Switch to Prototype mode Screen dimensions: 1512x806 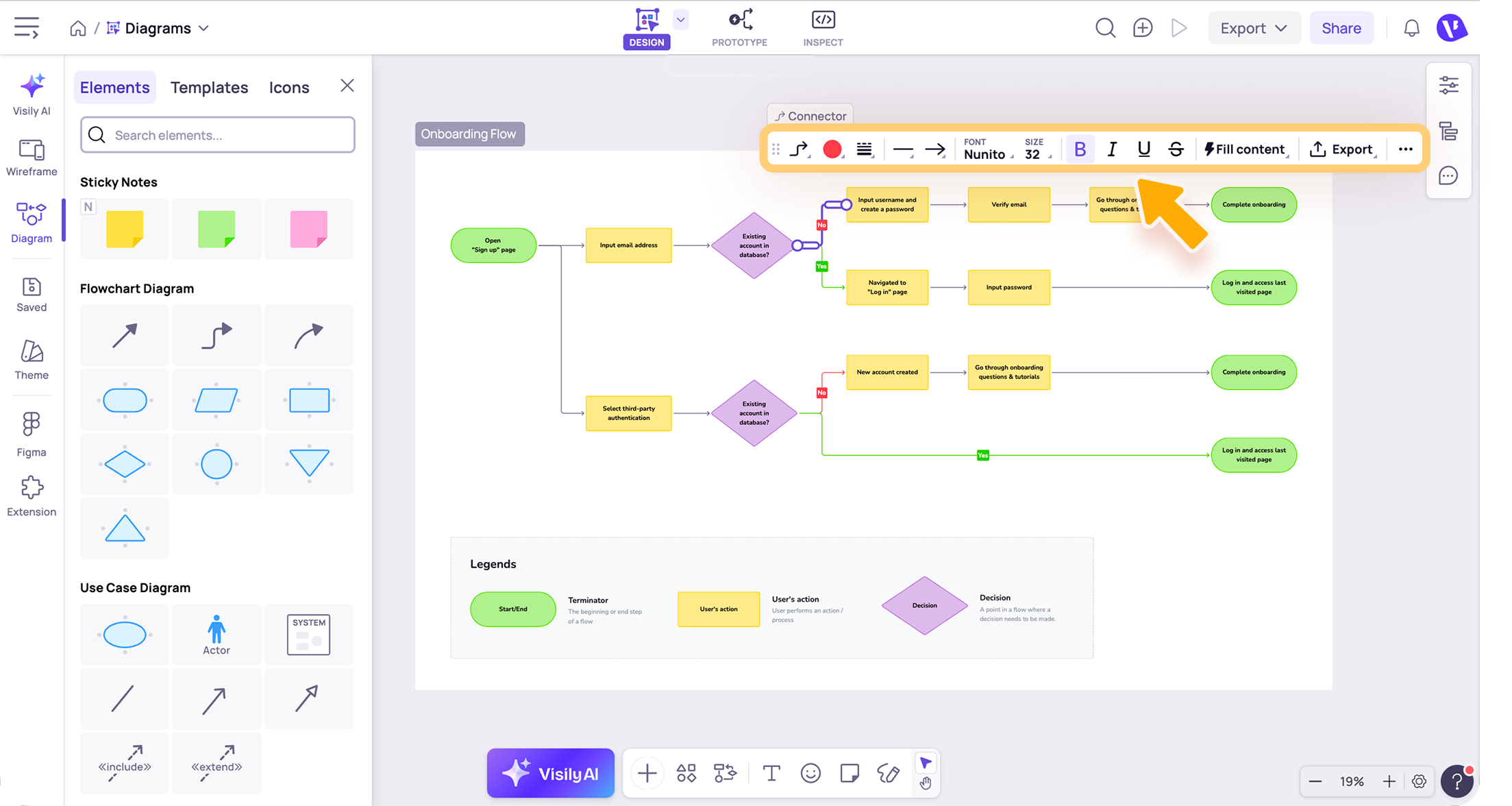tap(740, 28)
